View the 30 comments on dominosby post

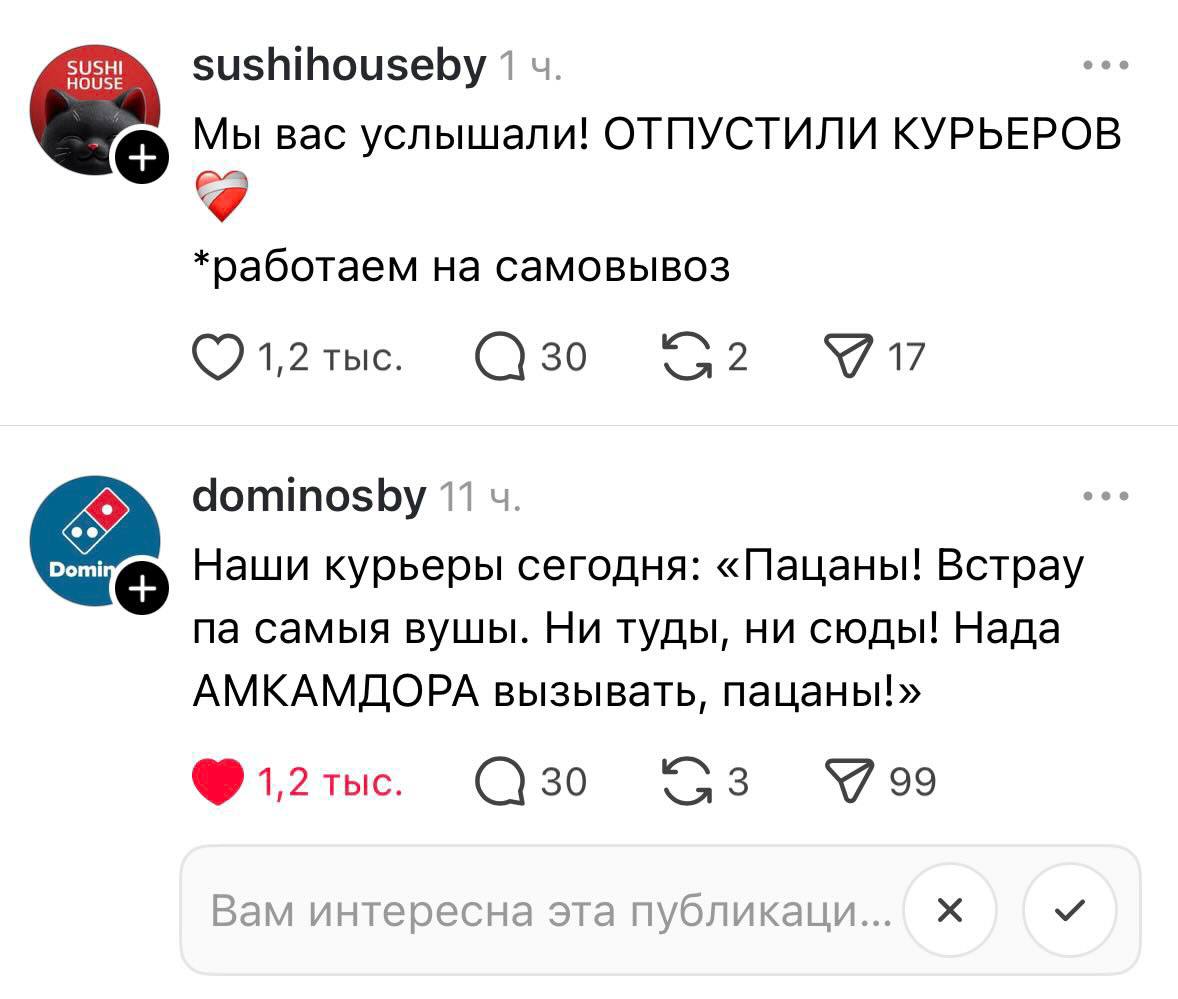tap(504, 781)
